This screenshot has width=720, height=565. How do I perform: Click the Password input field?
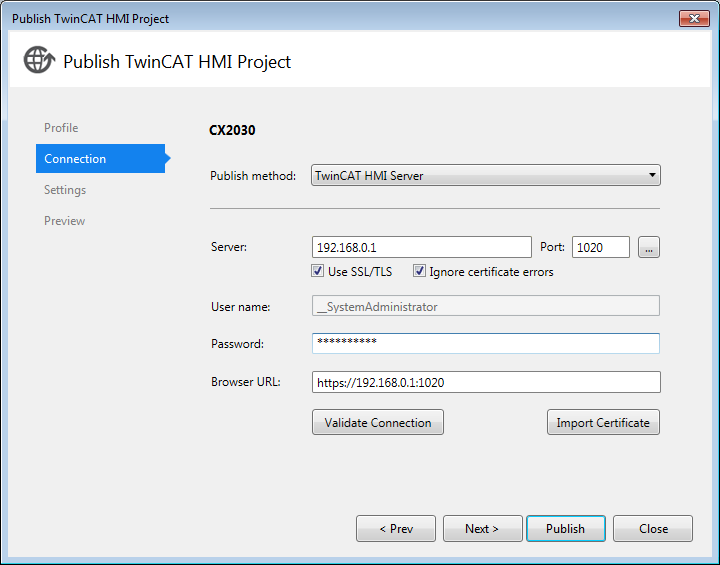486,343
